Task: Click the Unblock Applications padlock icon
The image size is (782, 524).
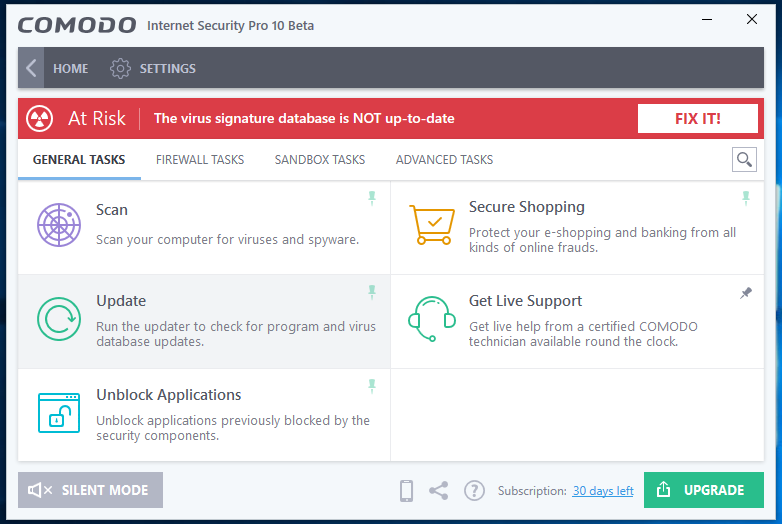Action: [59, 412]
